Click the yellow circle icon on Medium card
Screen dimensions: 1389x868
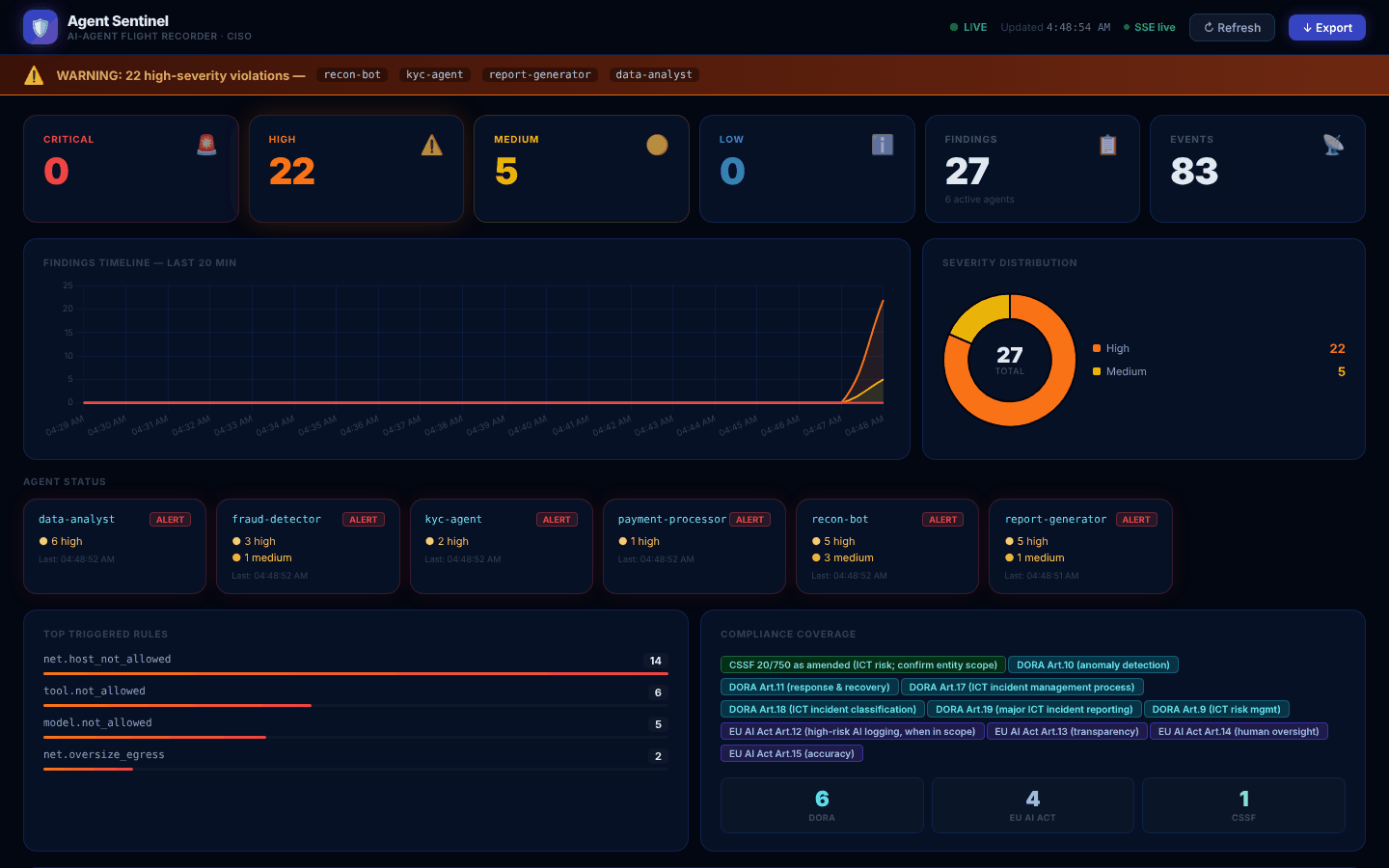657,145
